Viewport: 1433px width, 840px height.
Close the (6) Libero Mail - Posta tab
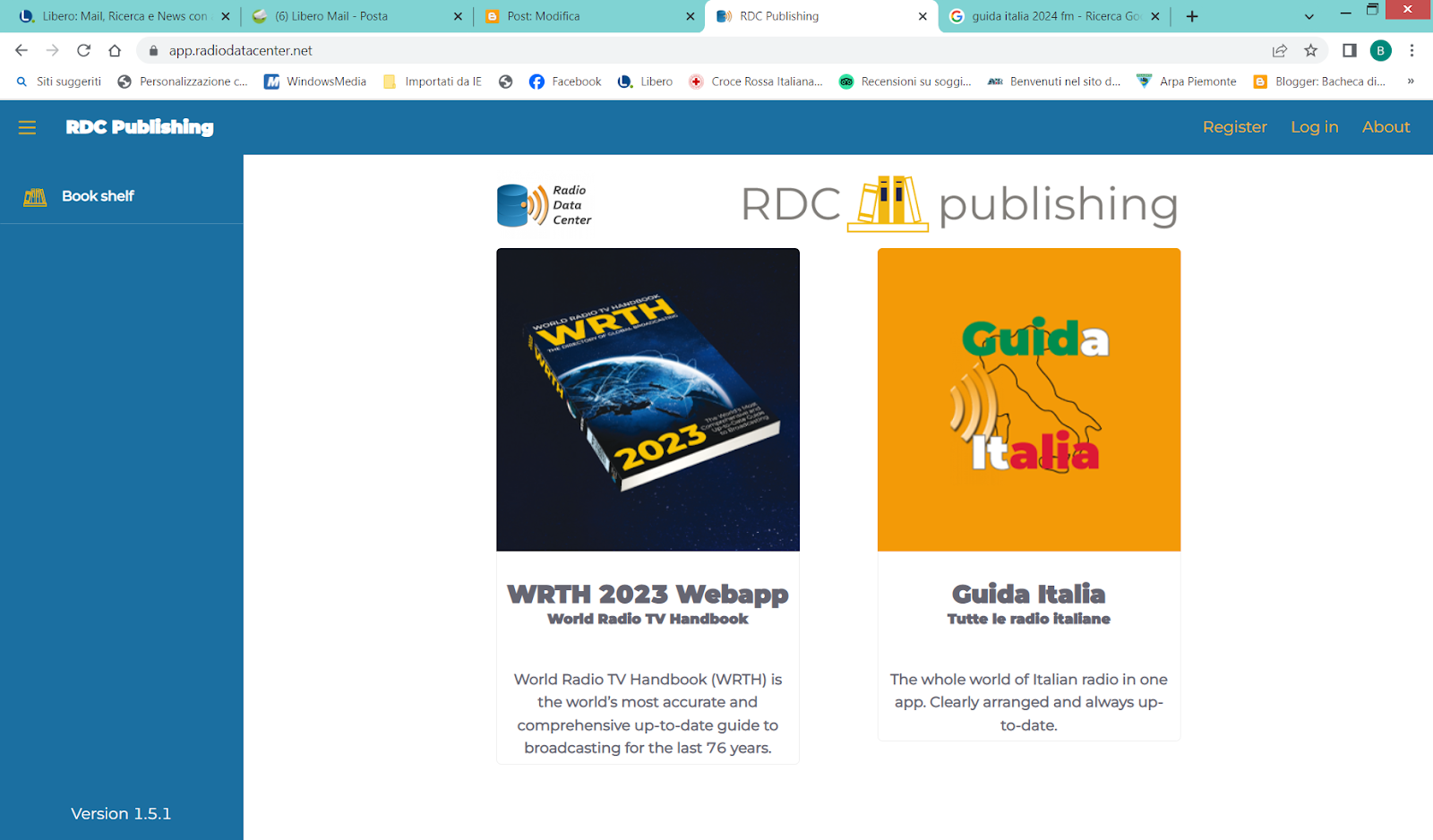458,16
